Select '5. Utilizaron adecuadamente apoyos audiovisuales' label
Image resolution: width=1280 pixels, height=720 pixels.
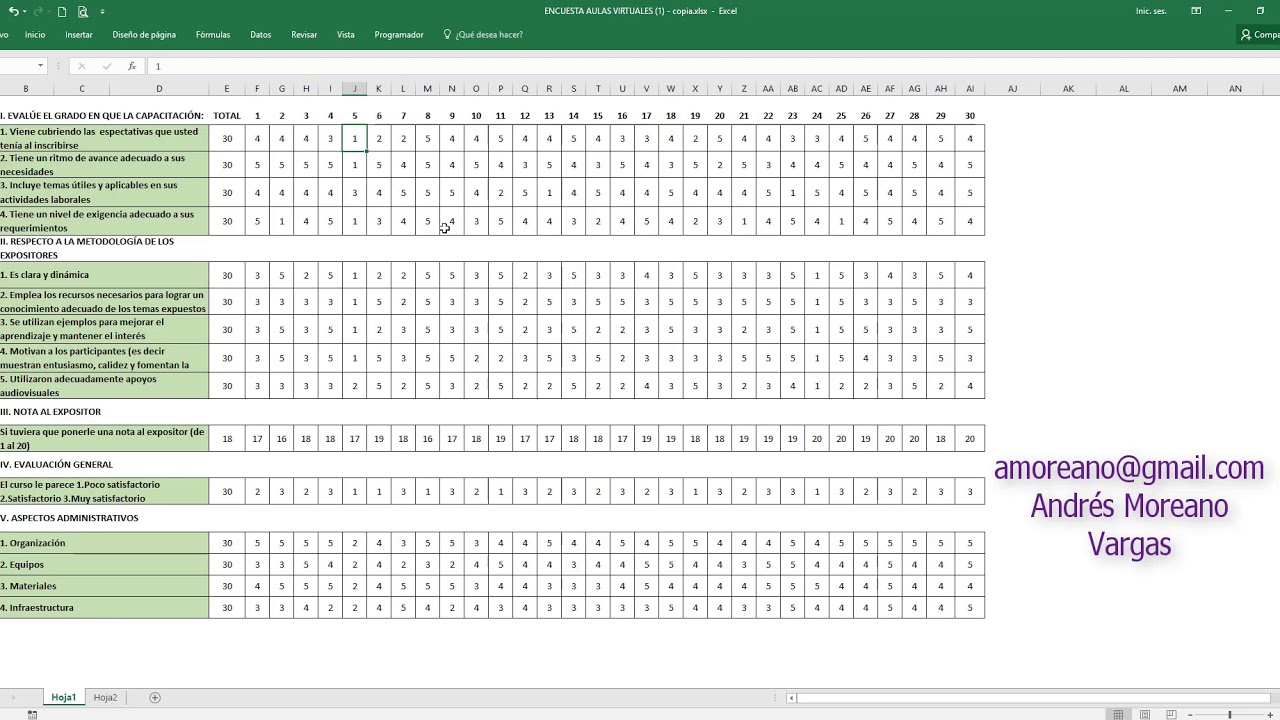(104, 386)
